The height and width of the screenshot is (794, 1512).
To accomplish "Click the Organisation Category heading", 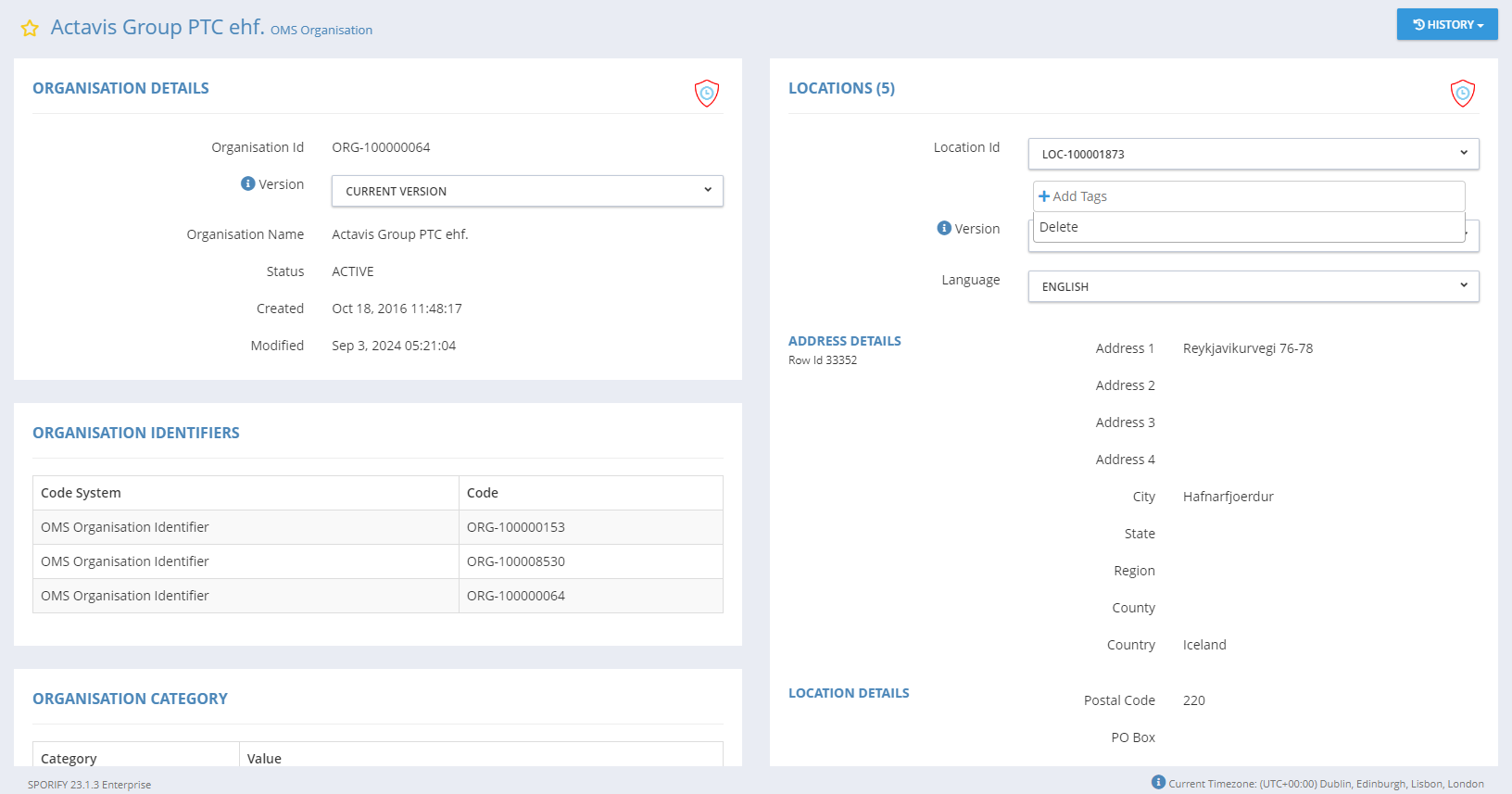I will click(x=130, y=699).
